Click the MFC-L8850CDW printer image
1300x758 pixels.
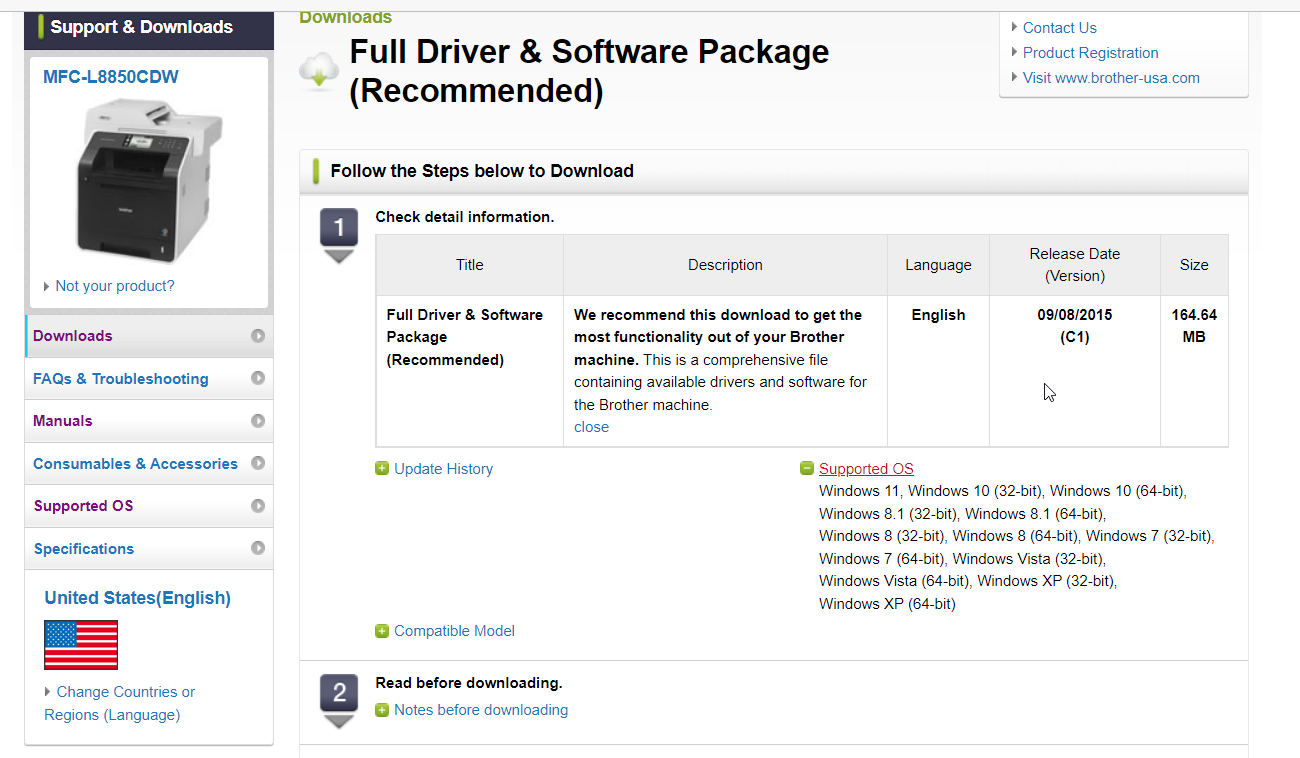pos(148,180)
